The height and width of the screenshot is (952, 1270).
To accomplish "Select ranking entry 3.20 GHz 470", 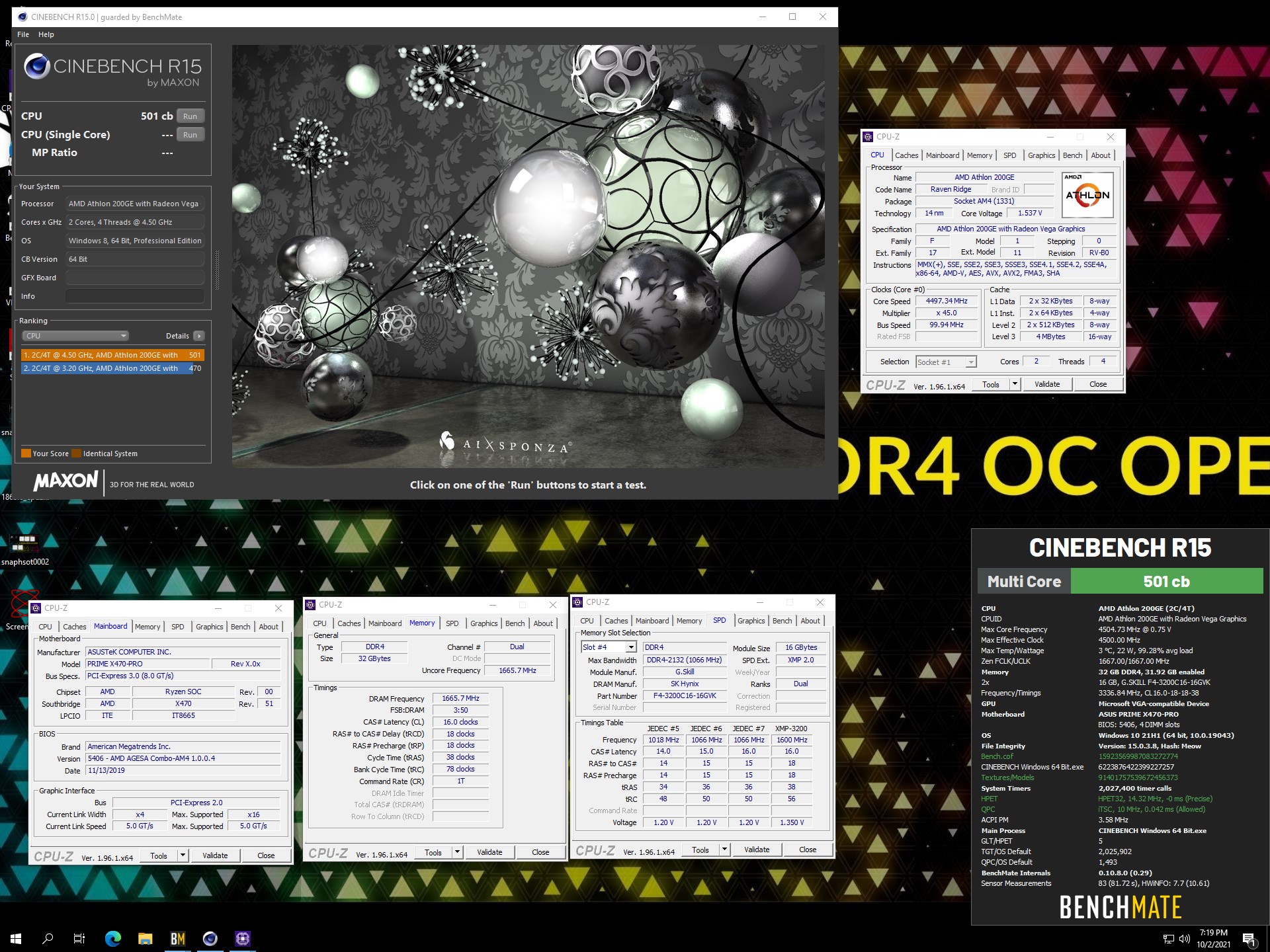I will click(x=112, y=368).
